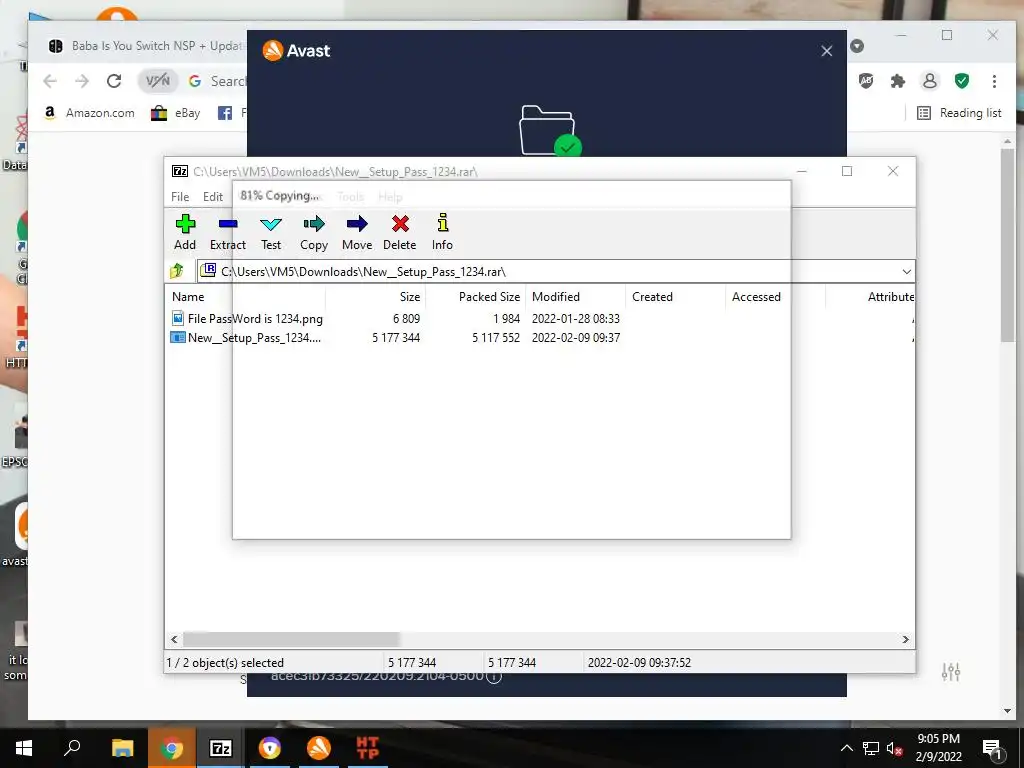The width and height of the screenshot is (1024, 768).
Task: Reload the Chrome page
Action: pos(114,81)
